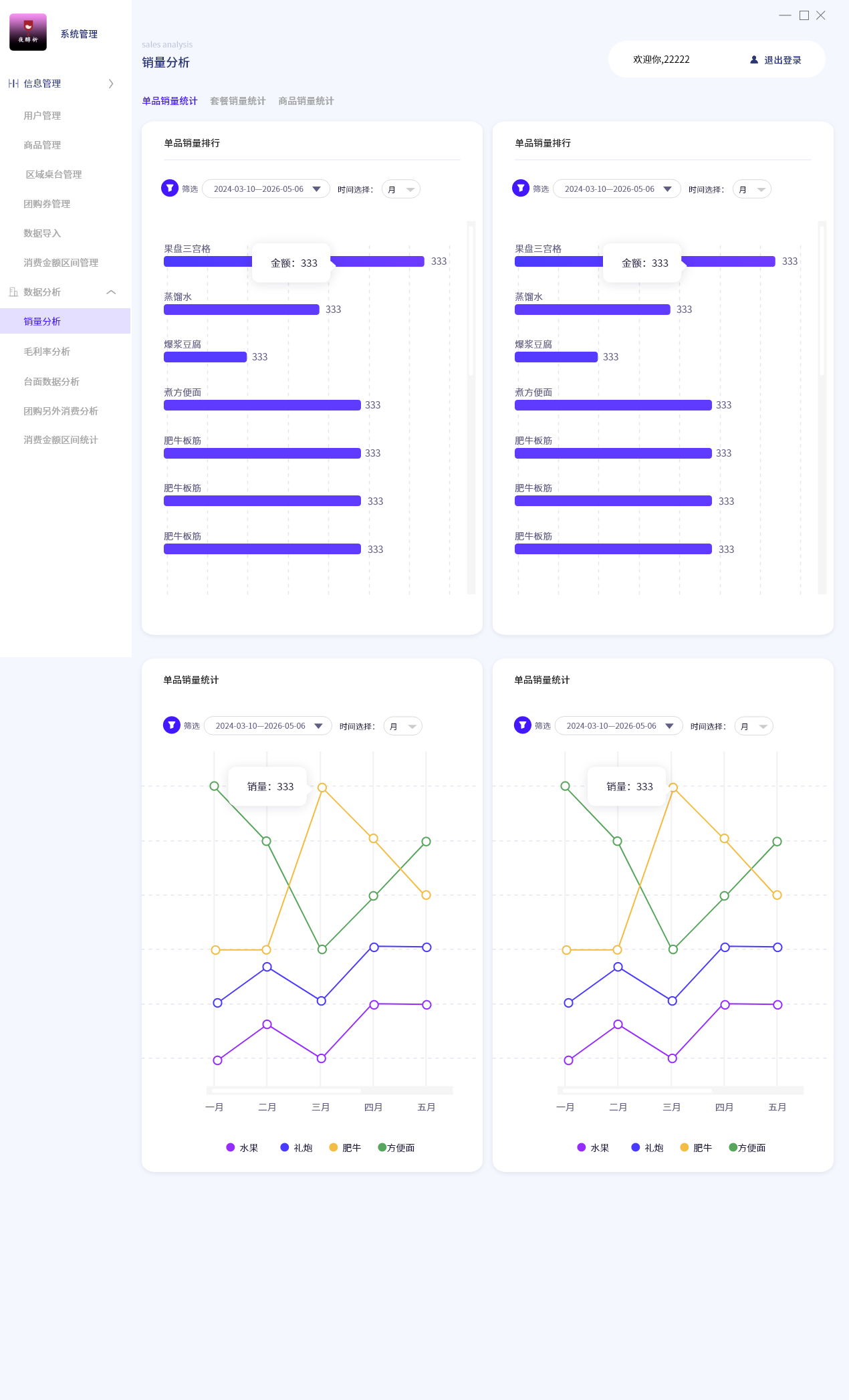The height and width of the screenshot is (1400, 849).
Task: Toggle 水果 legend in left line chart
Action: [242, 1148]
